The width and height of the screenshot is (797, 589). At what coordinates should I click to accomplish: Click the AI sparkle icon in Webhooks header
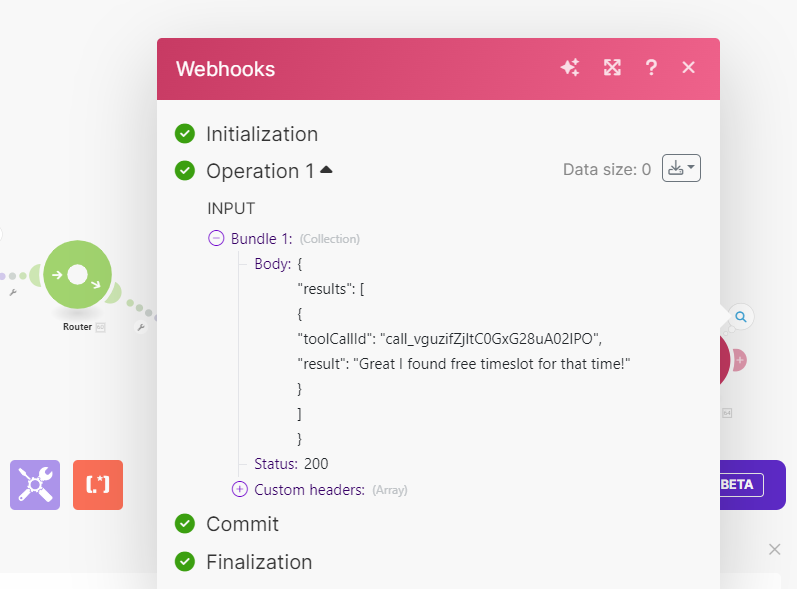click(x=570, y=68)
